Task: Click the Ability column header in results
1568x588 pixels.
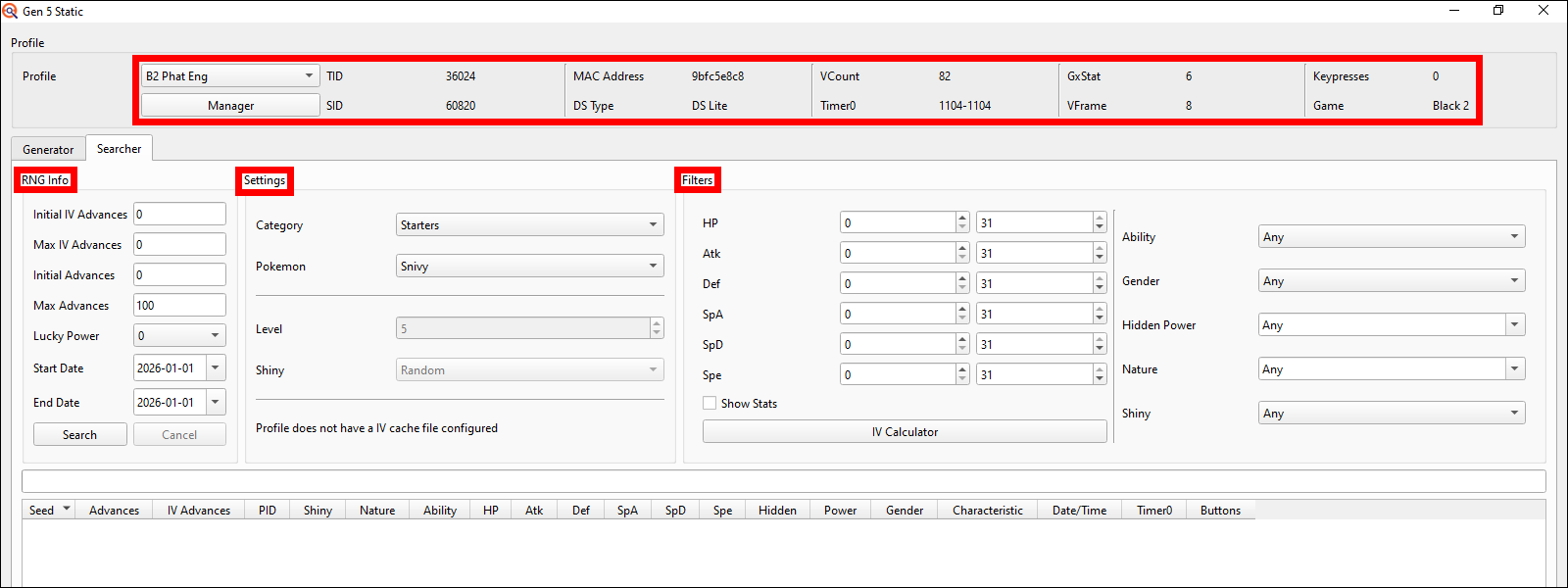Action: click(440, 510)
